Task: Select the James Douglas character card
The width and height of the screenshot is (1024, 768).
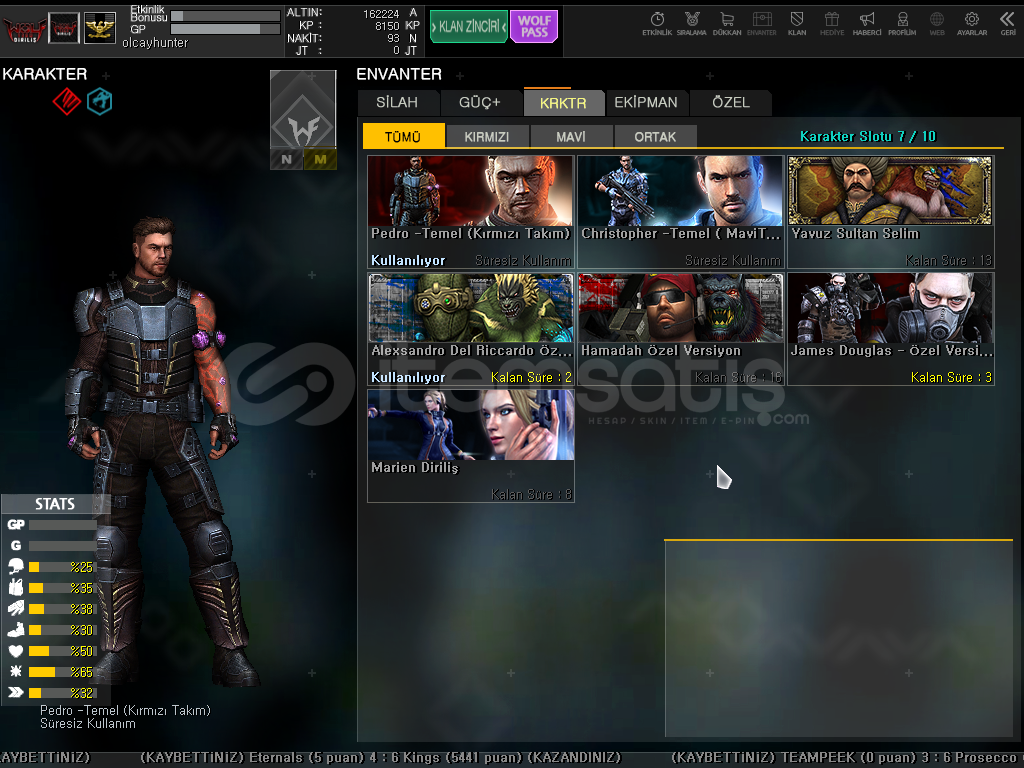Action: 891,329
